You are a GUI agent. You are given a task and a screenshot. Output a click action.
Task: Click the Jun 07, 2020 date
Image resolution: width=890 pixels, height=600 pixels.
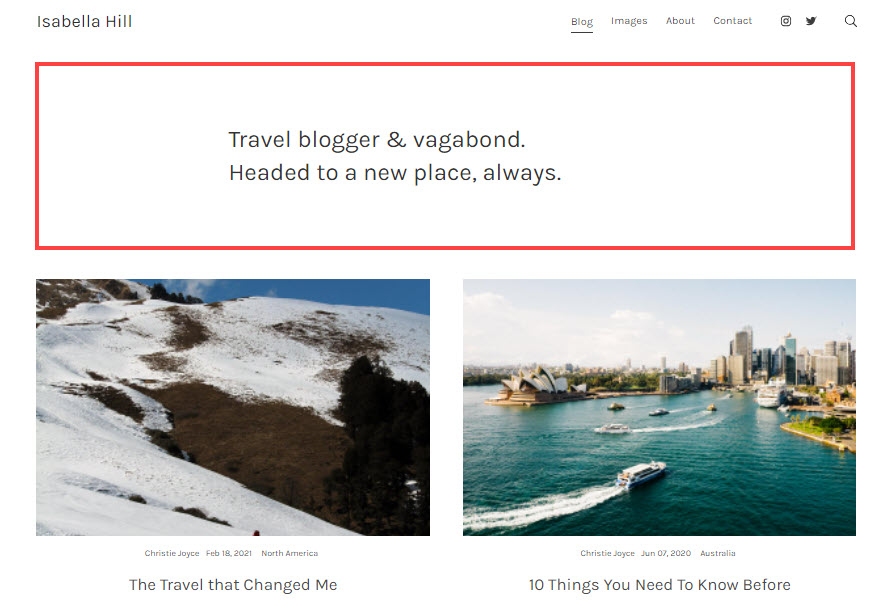click(x=666, y=553)
